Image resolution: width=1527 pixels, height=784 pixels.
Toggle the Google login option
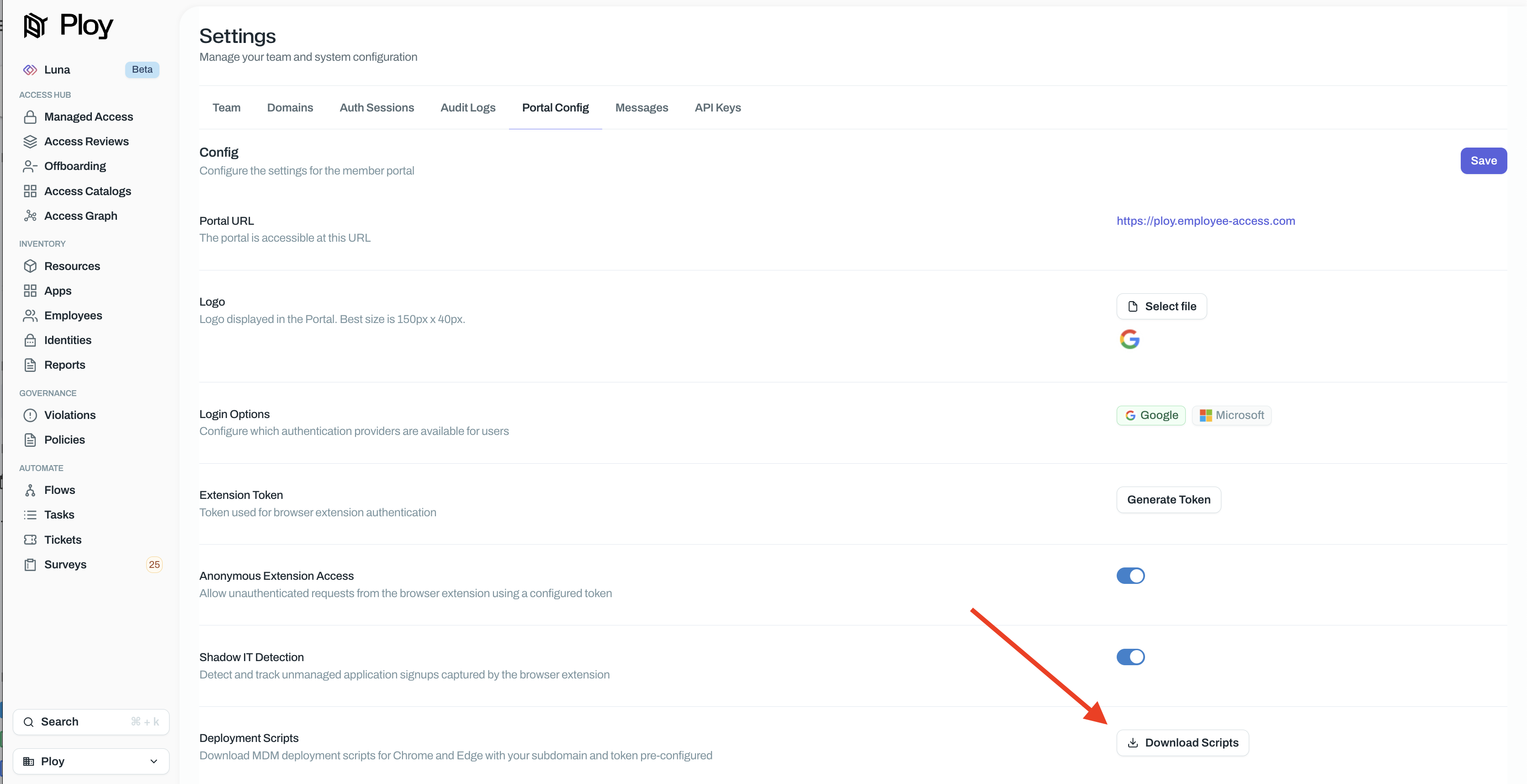1150,415
